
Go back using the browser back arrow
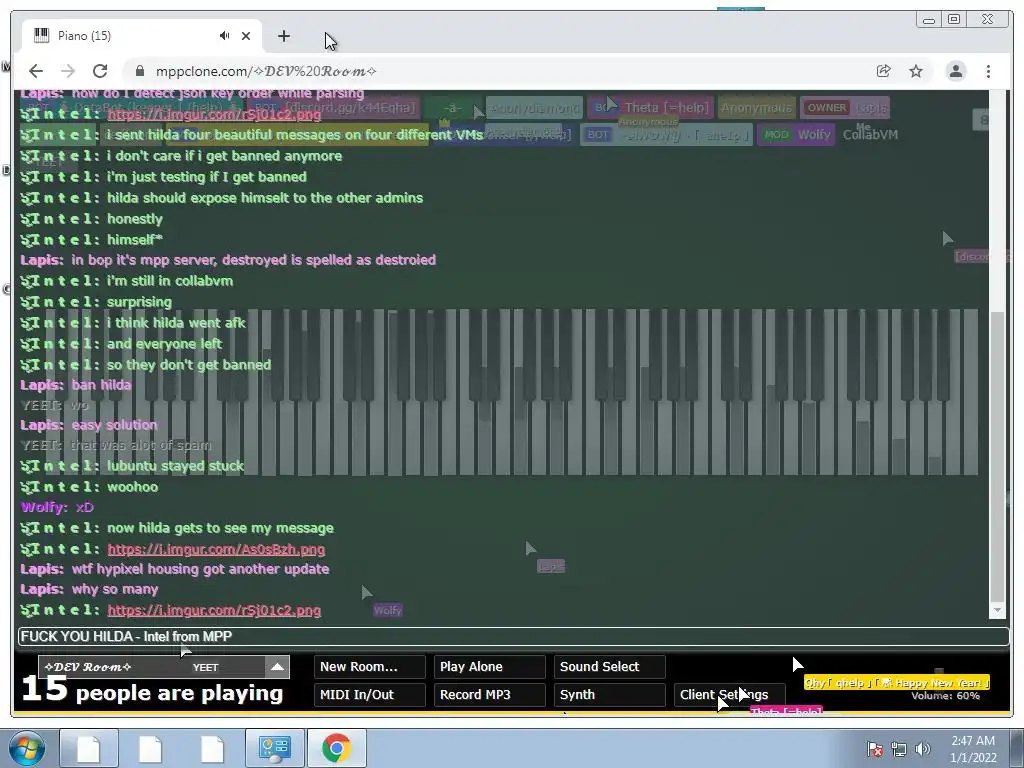[x=36, y=71]
